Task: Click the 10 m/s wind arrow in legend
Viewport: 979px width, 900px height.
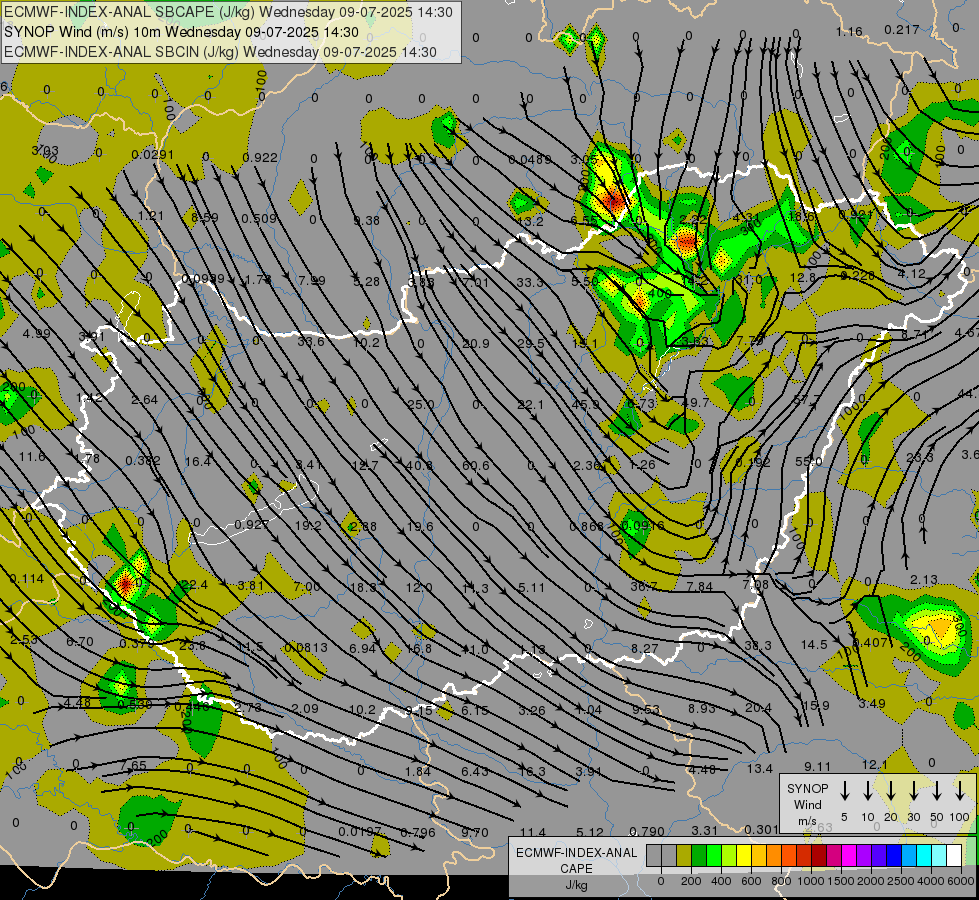Action: [x=867, y=791]
